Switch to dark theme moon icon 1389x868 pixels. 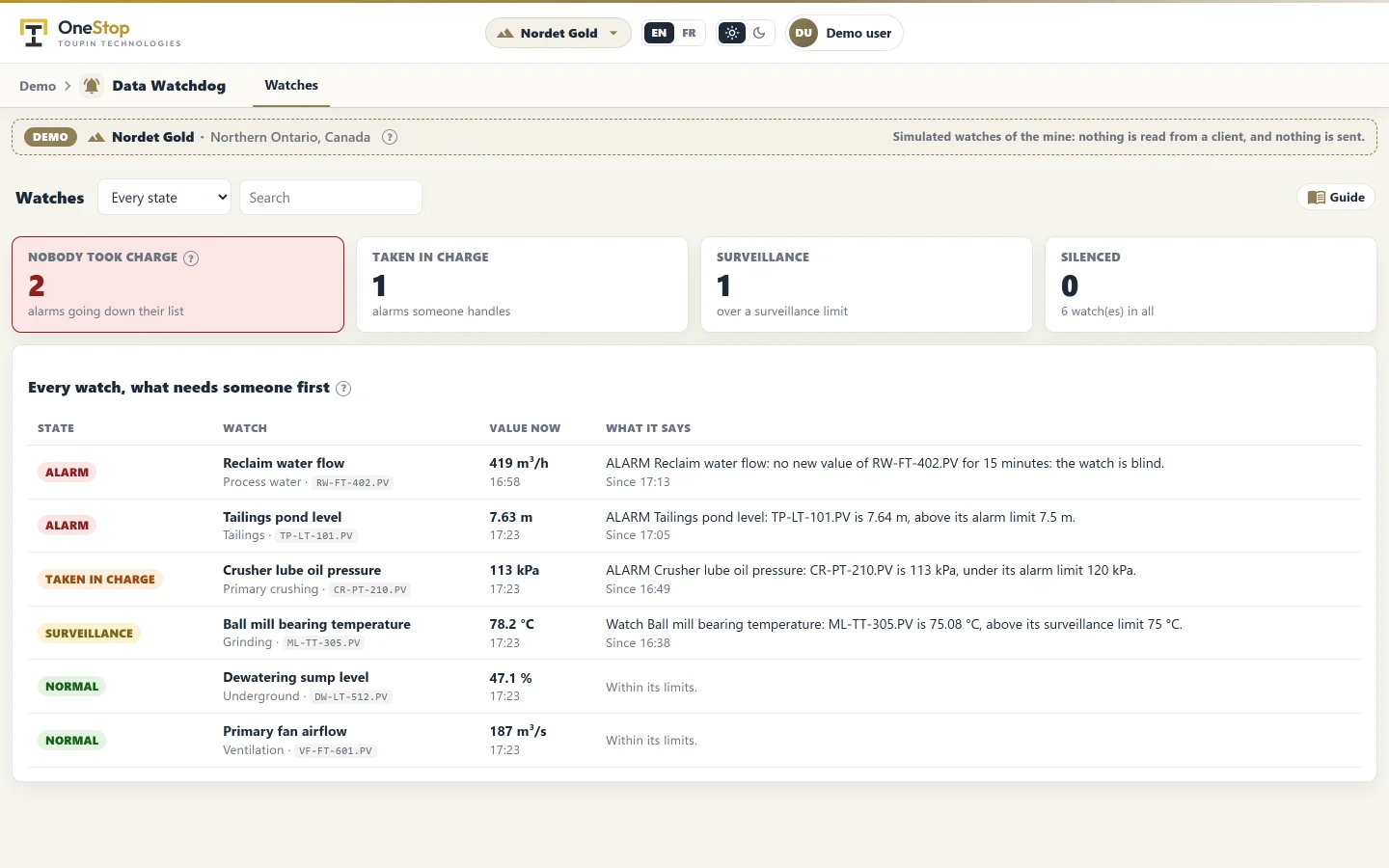point(760,33)
